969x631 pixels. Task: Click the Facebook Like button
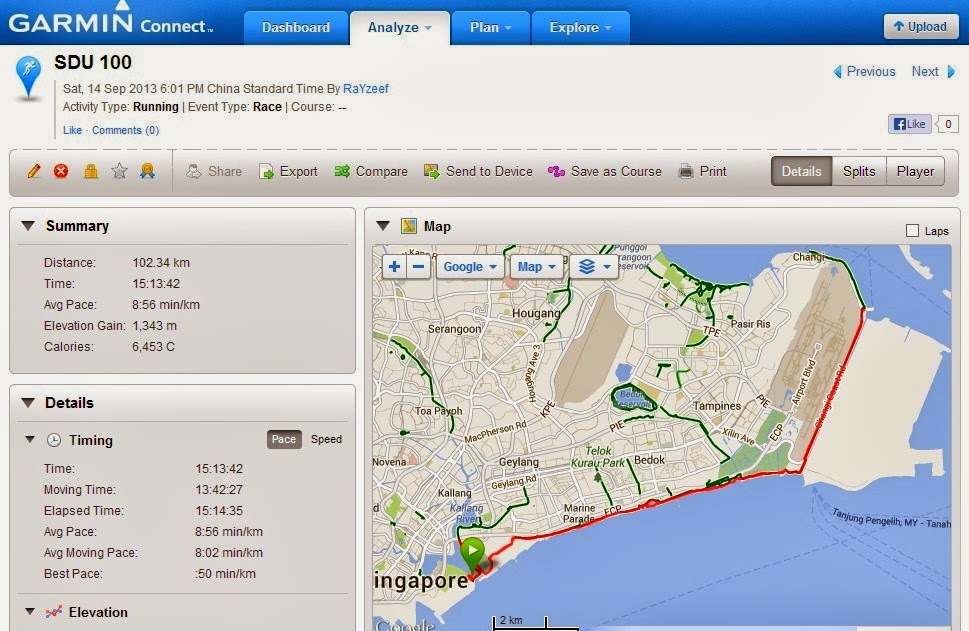[x=910, y=124]
